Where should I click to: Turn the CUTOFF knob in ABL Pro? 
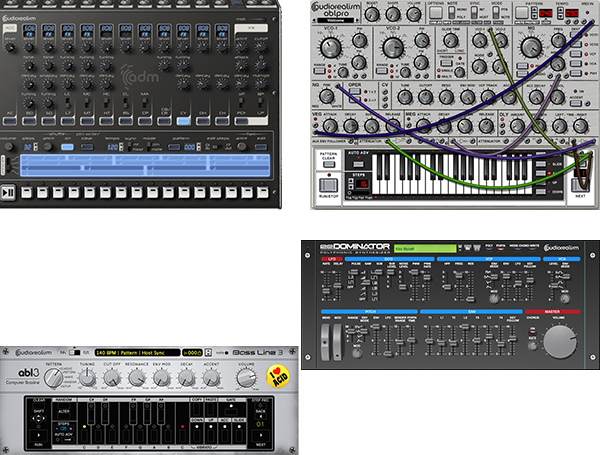pos(425,97)
